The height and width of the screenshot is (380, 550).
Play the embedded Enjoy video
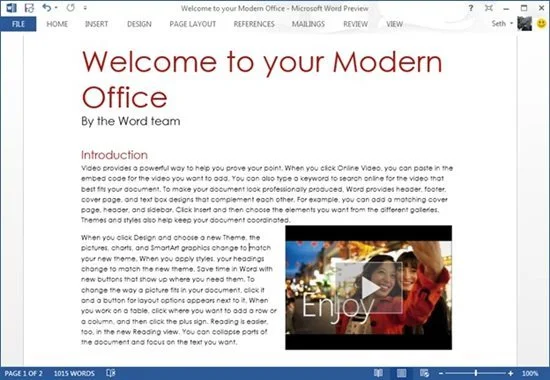(x=369, y=288)
